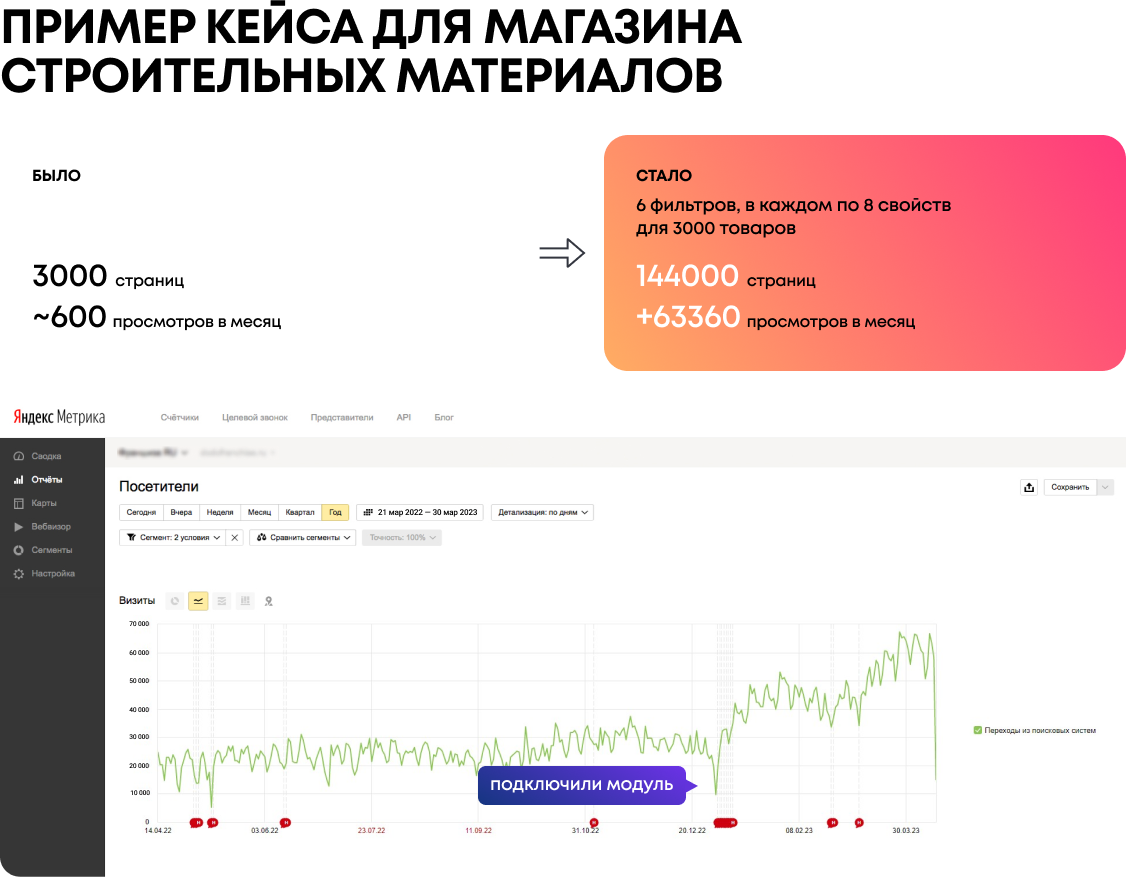This screenshot has width=1126, height=877.
Task: Remove the Сегмент: 2 условия filter via X
Action: click(234, 537)
